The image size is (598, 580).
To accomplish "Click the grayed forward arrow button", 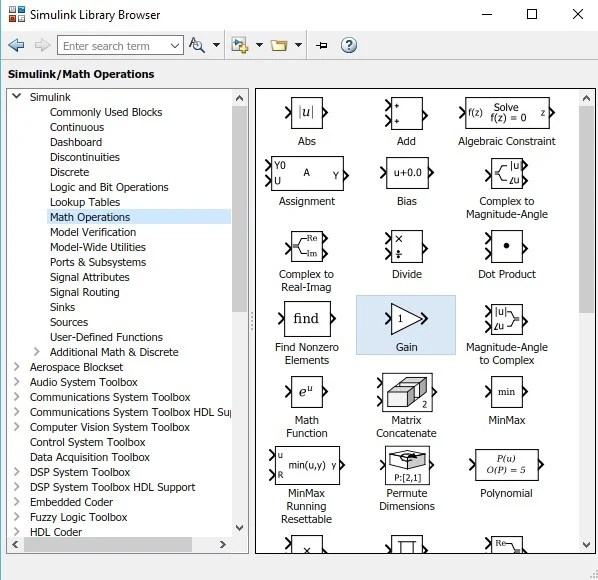I will pos(42,45).
